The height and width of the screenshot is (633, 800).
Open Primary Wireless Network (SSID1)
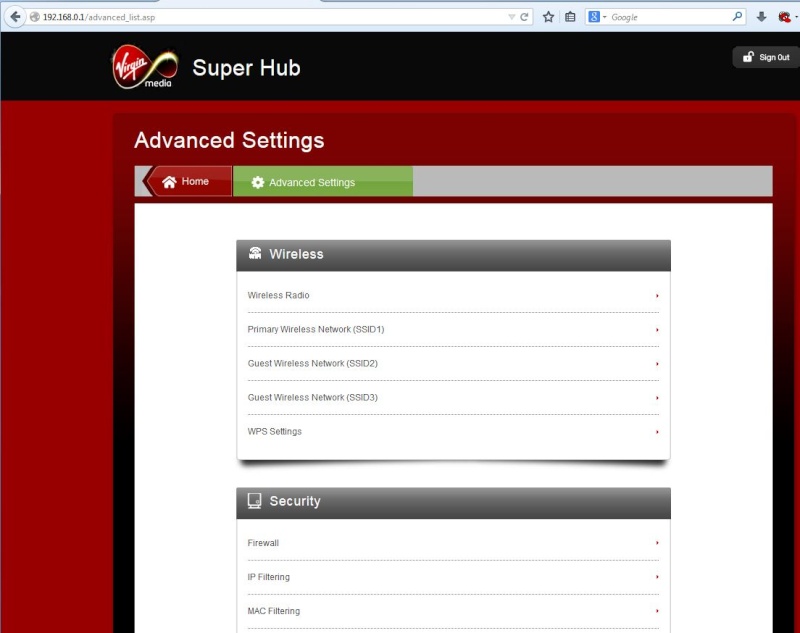(x=453, y=330)
